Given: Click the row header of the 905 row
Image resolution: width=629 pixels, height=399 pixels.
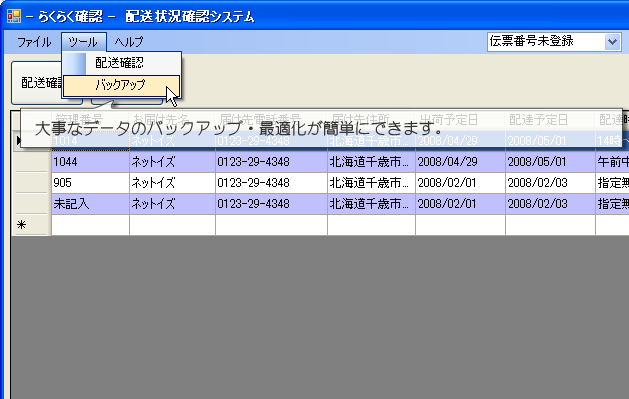Looking at the screenshot, I should [31, 183].
